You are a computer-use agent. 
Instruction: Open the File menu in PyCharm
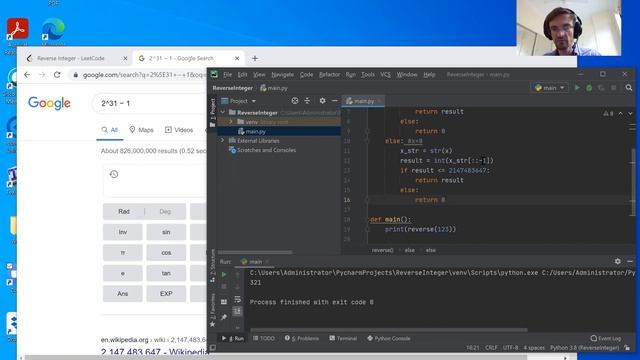pyautogui.click(x=227, y=75)
